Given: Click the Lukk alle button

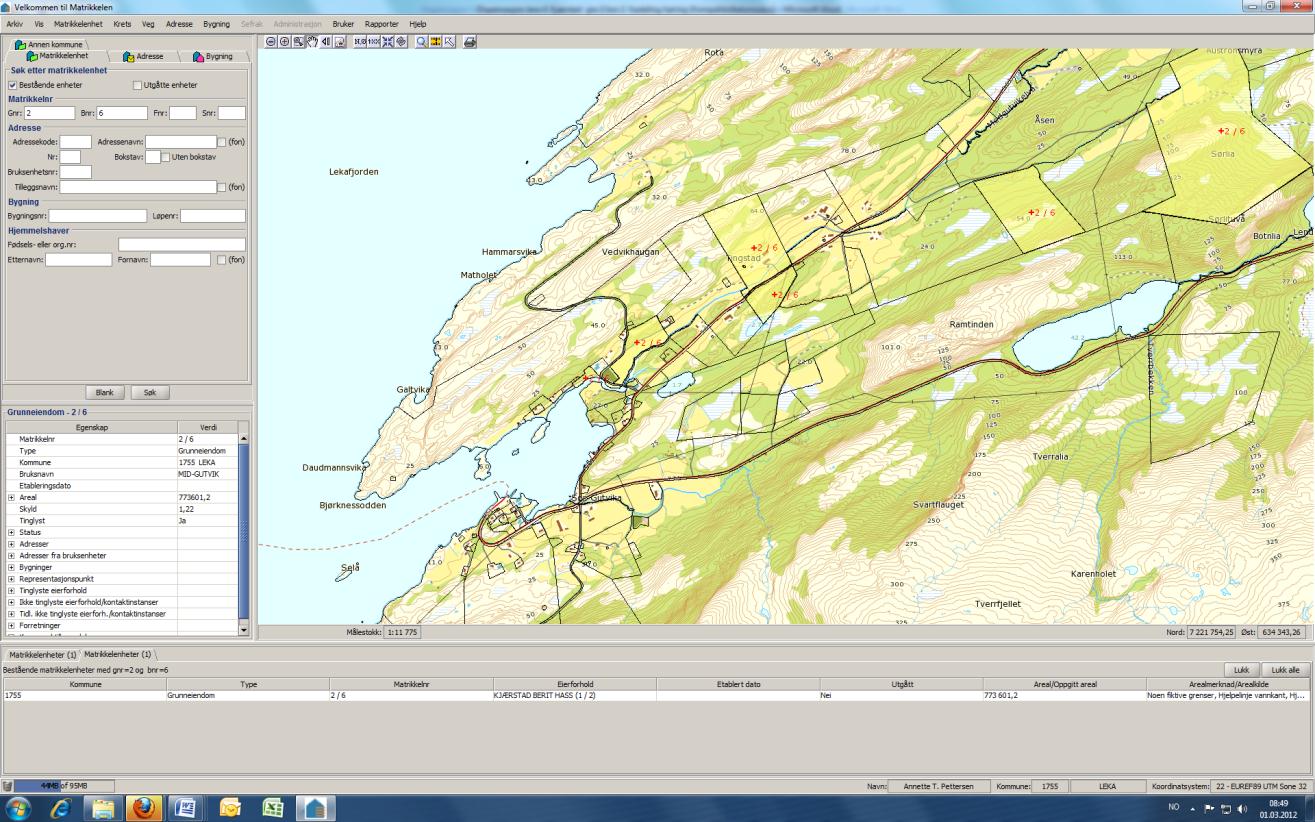Looking at the screenshot, I should [x=1286, y=669].
